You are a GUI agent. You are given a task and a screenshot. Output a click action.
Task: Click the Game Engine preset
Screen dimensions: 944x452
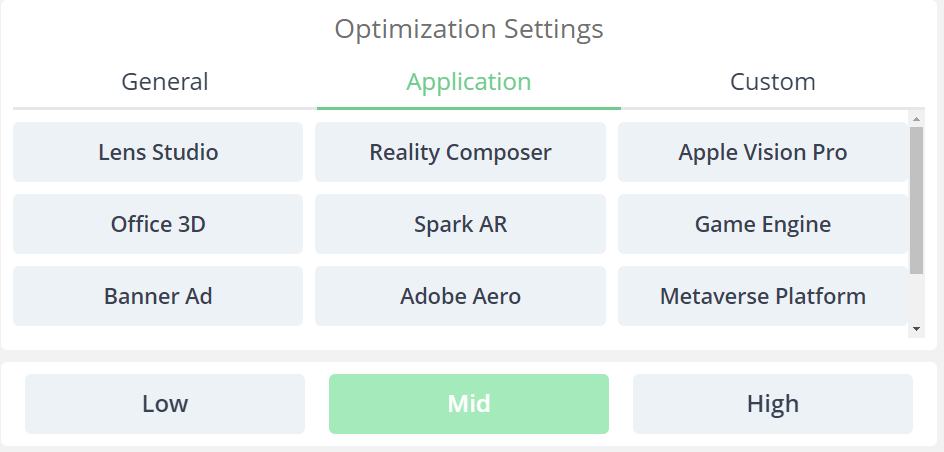coord(763,224)
